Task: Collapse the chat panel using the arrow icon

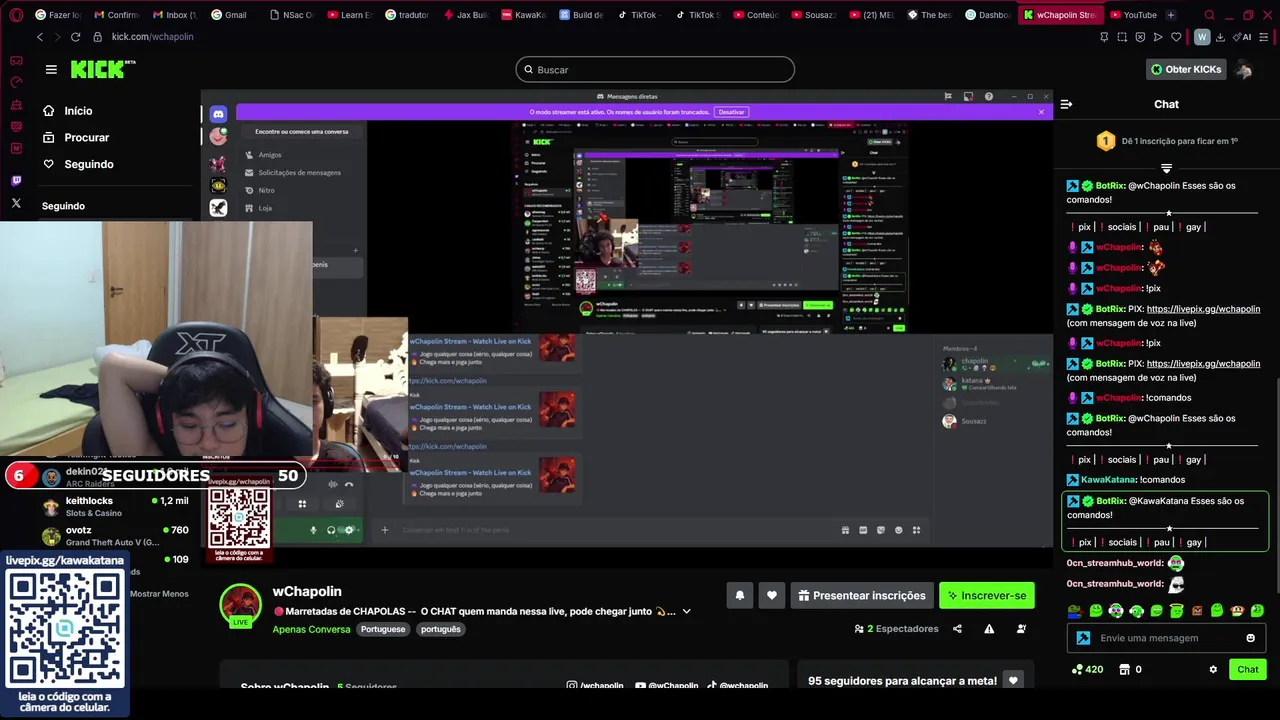Action: pyautogui.click(x=1066, y=104)
